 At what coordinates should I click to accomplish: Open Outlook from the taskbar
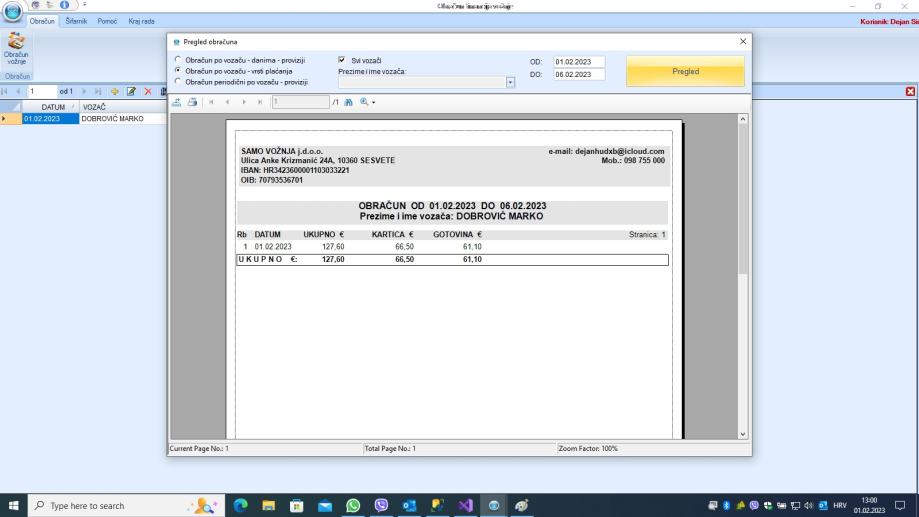coord(409,505)
